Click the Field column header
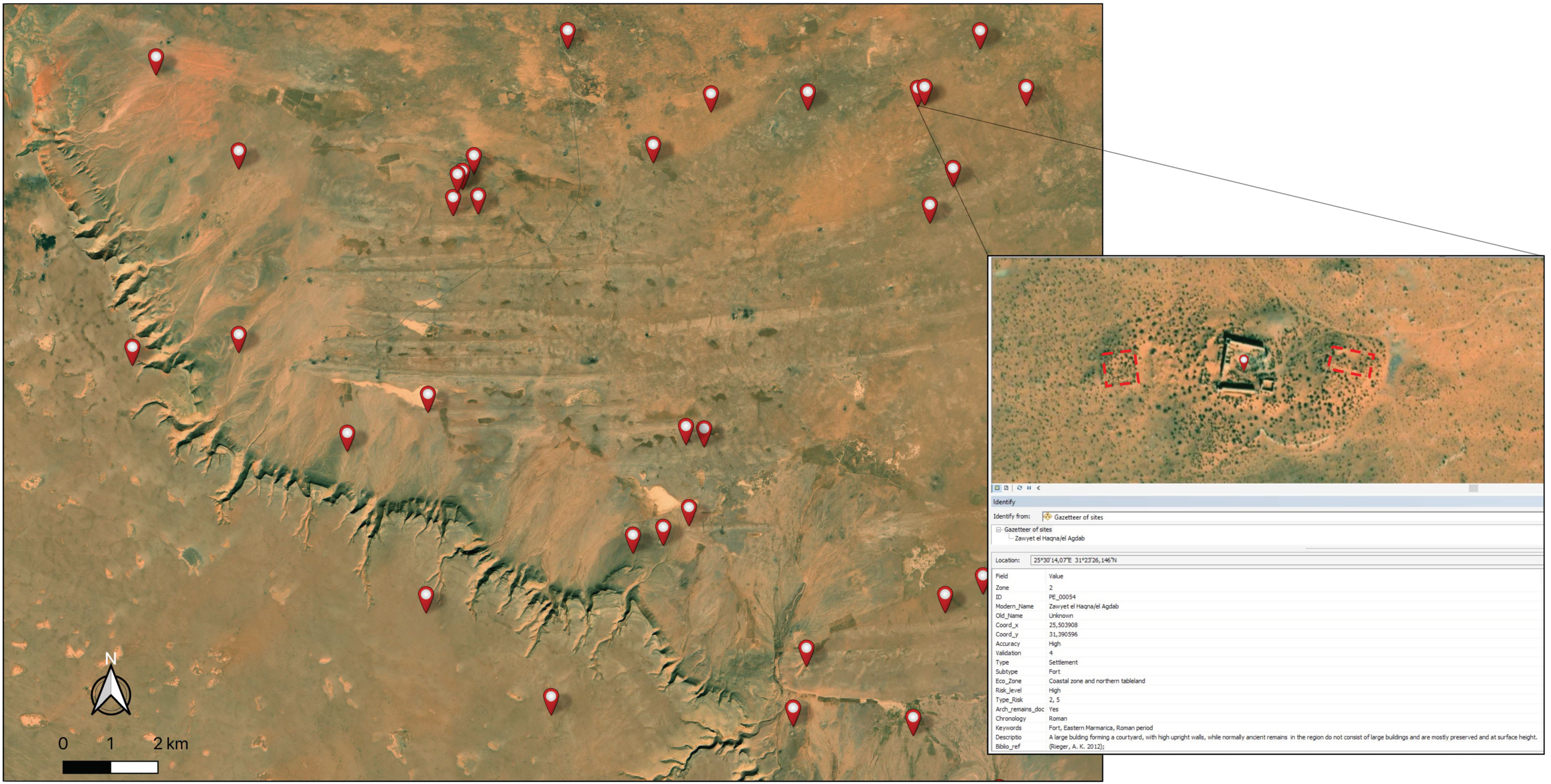This screenshot has width=1551, height=784. point(1002,576)
